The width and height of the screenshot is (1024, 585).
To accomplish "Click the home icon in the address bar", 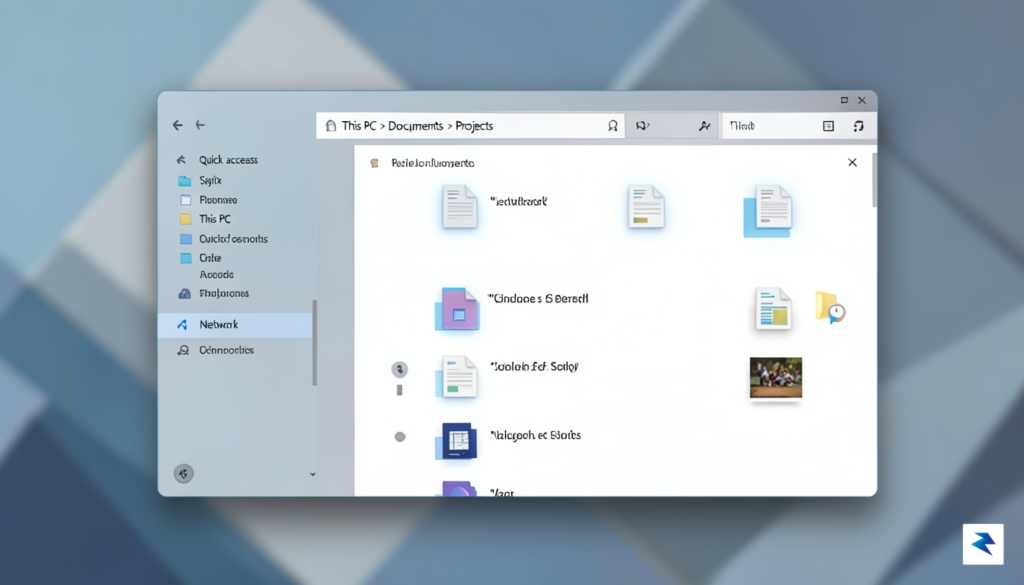I will point(331,126).
